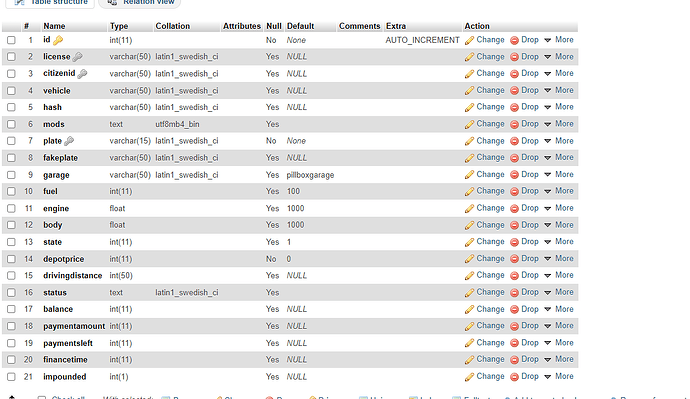
Task: Check the box next to engine
Action: point(11,209)
